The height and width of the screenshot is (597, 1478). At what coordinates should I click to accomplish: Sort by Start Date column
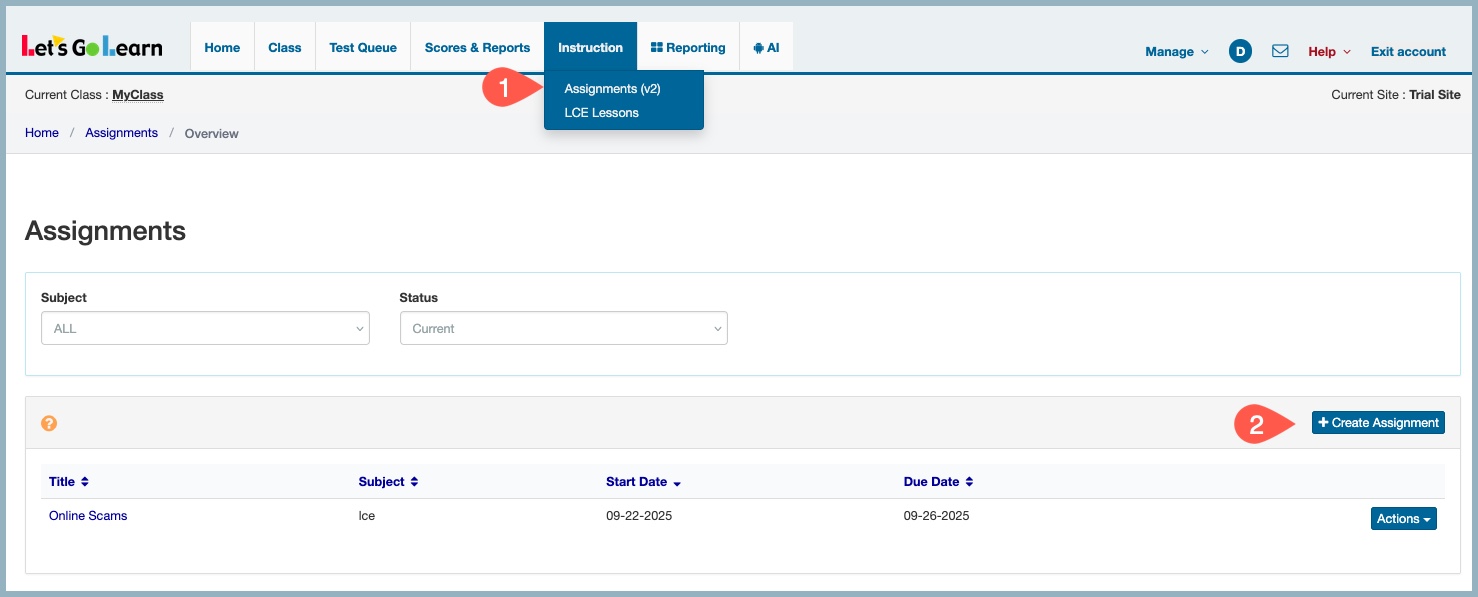[643, 482]
